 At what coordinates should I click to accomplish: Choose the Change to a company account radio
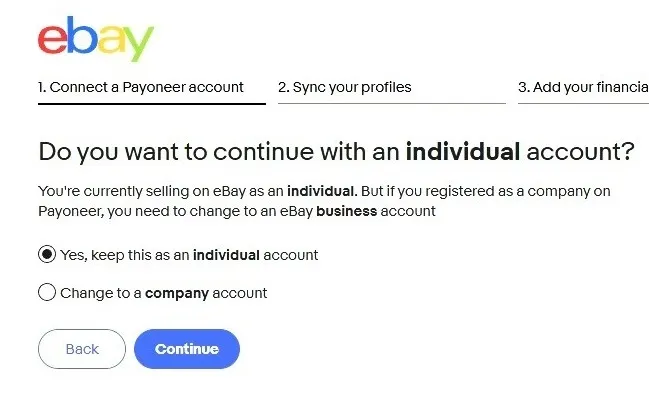pos(47,293)
